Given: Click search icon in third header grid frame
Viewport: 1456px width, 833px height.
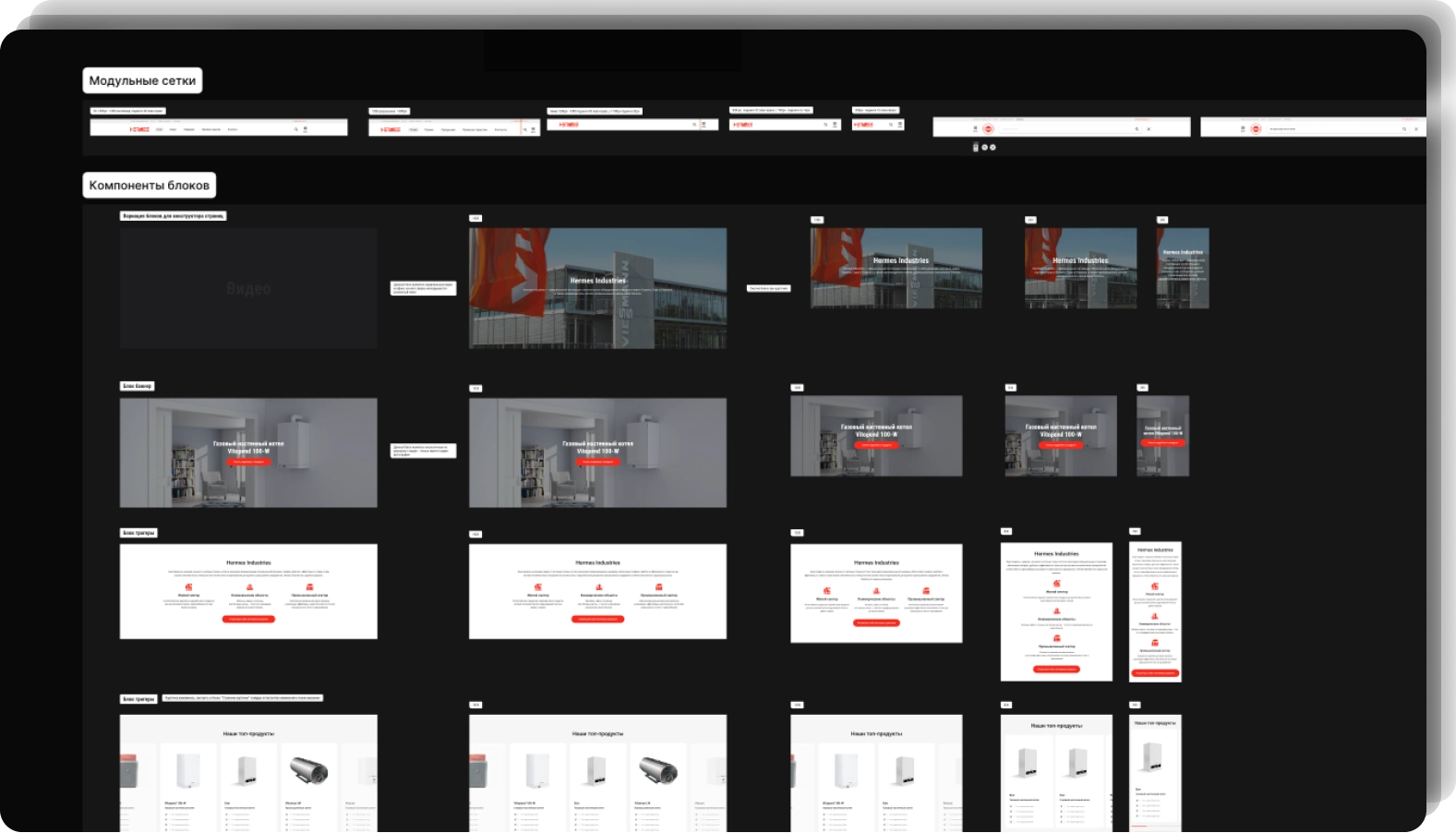Looking at the screenshot, I should coord(694,125).
